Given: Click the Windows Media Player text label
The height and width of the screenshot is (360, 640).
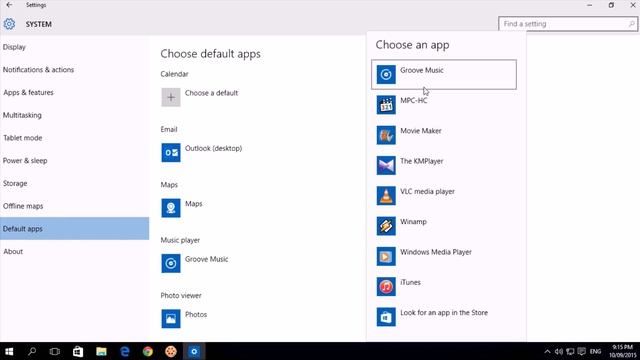Looking at the screenshot, I should 436,252.
